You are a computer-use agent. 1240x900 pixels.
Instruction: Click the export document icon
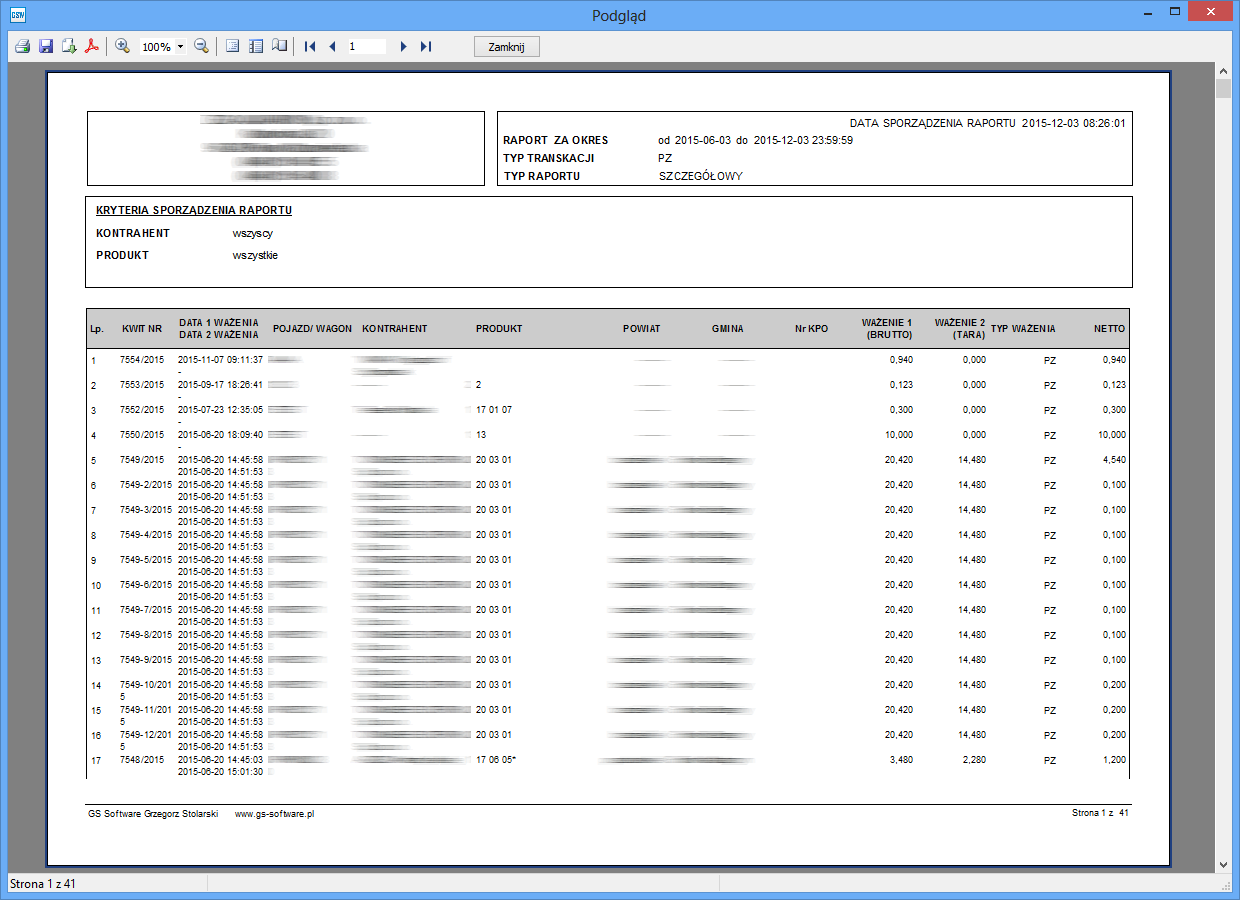tap(68, 46)
